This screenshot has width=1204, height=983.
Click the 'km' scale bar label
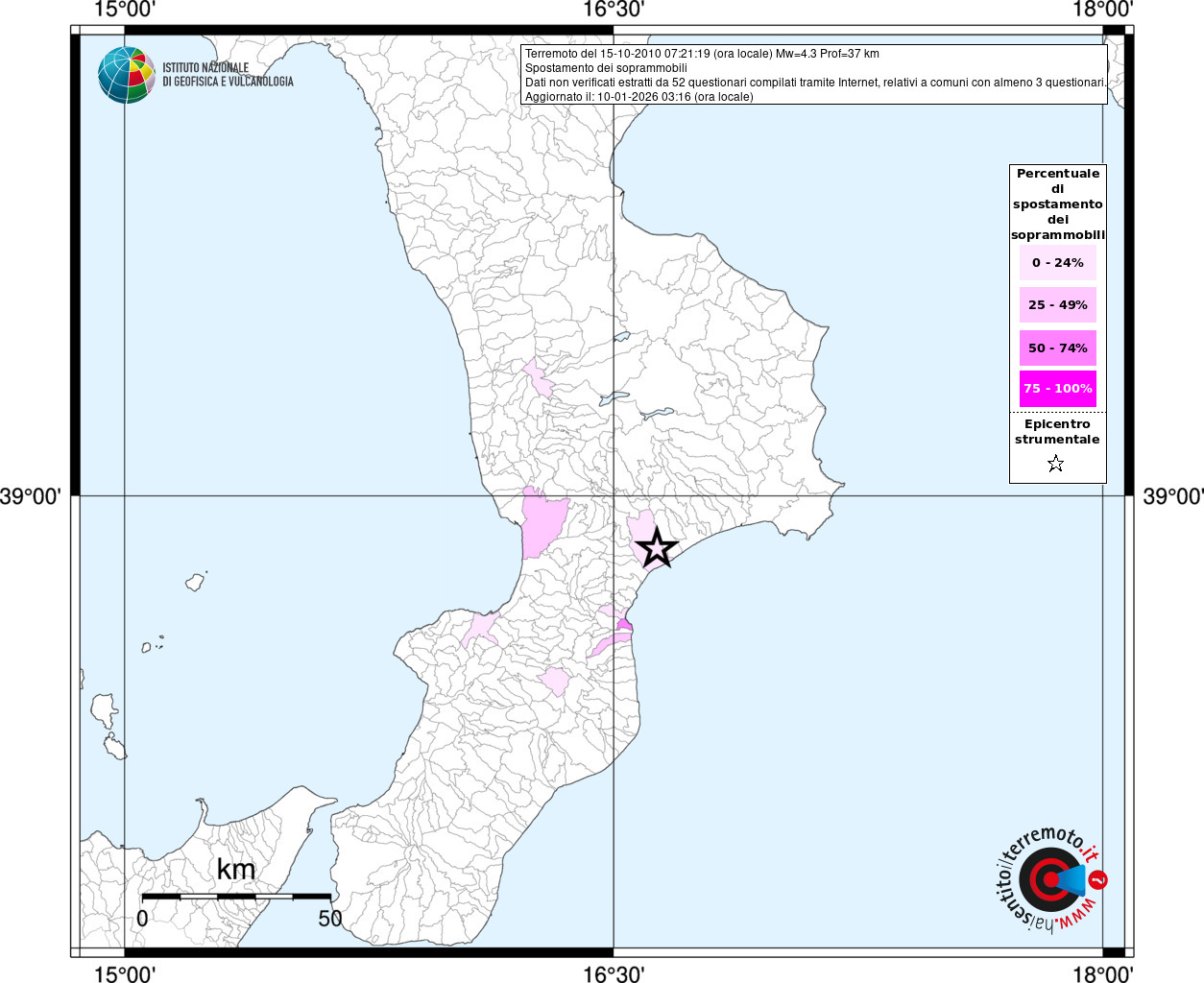point(236,870)
